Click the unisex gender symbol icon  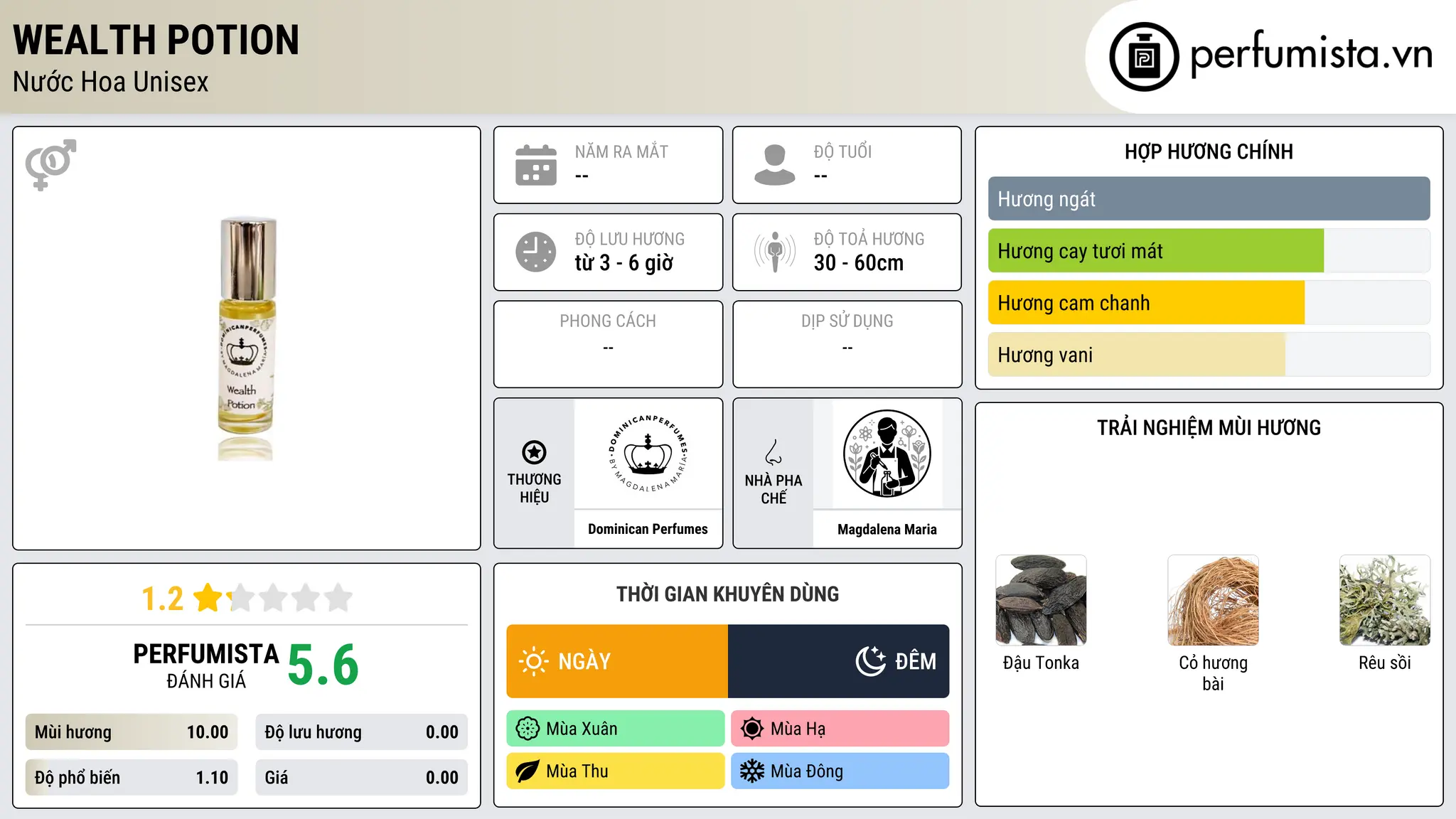[x=50, y=164]
